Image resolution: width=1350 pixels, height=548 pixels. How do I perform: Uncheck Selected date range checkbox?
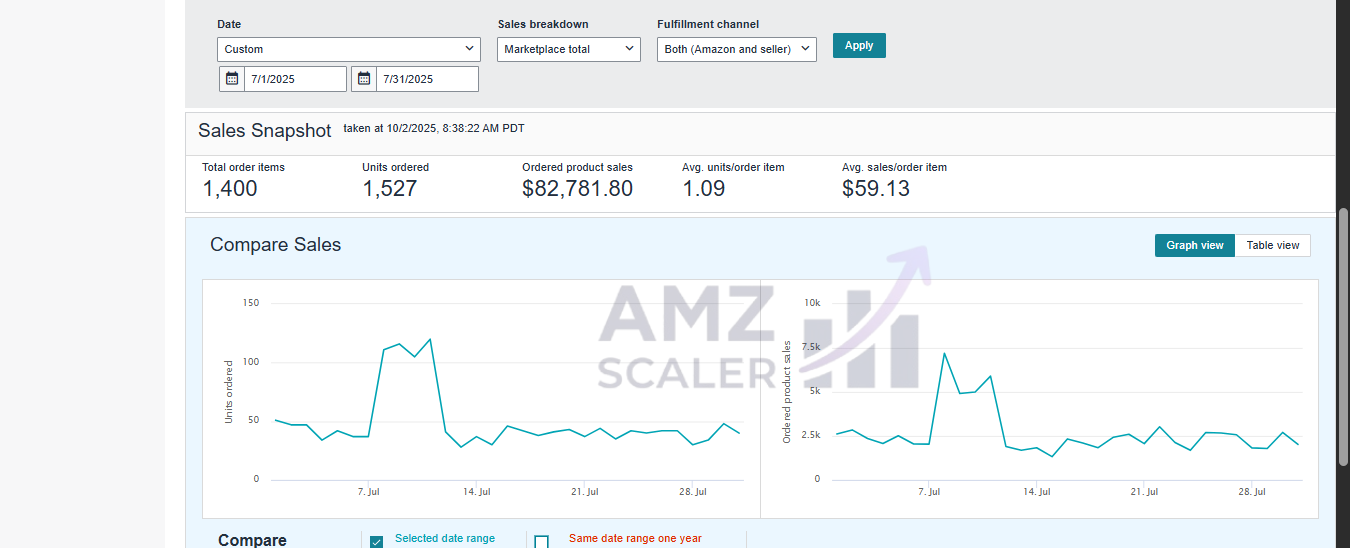377,542
